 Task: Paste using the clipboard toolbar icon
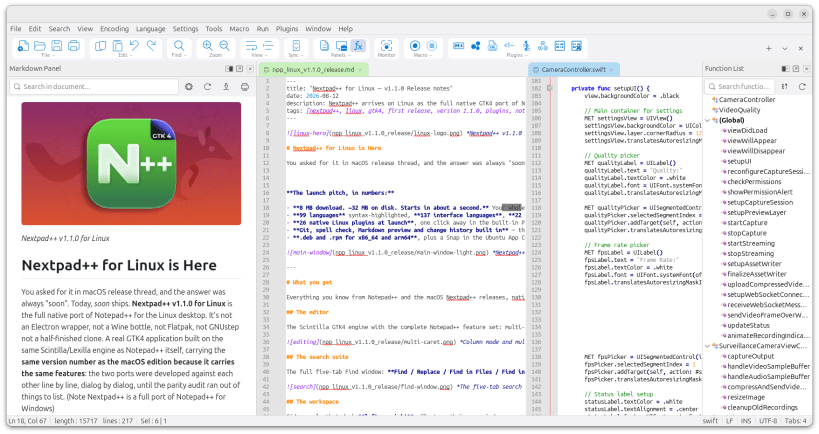point(118,46)
